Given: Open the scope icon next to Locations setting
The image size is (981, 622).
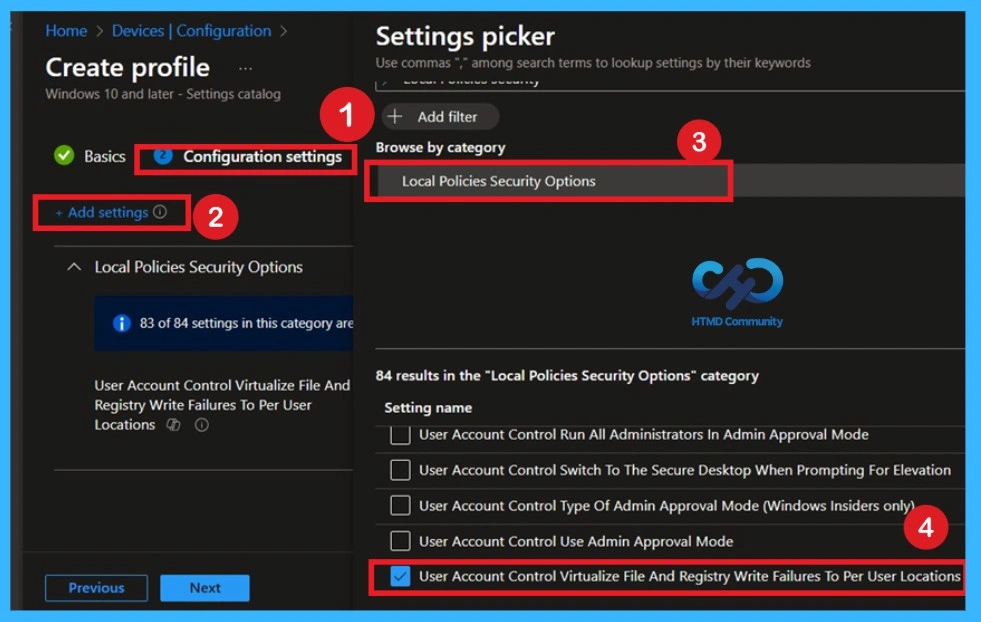Looking at the screenshot, I should pyautogui.click(x=172, y=425).
